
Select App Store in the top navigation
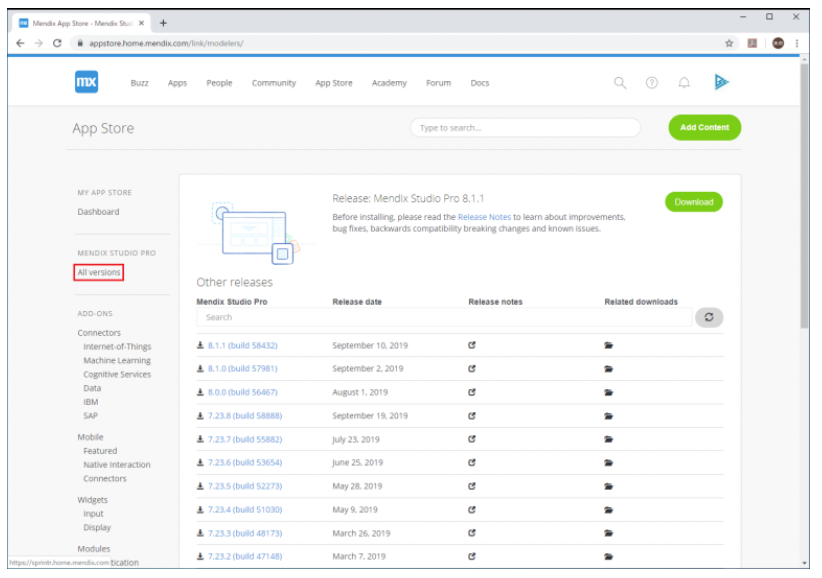click(333, 83)
